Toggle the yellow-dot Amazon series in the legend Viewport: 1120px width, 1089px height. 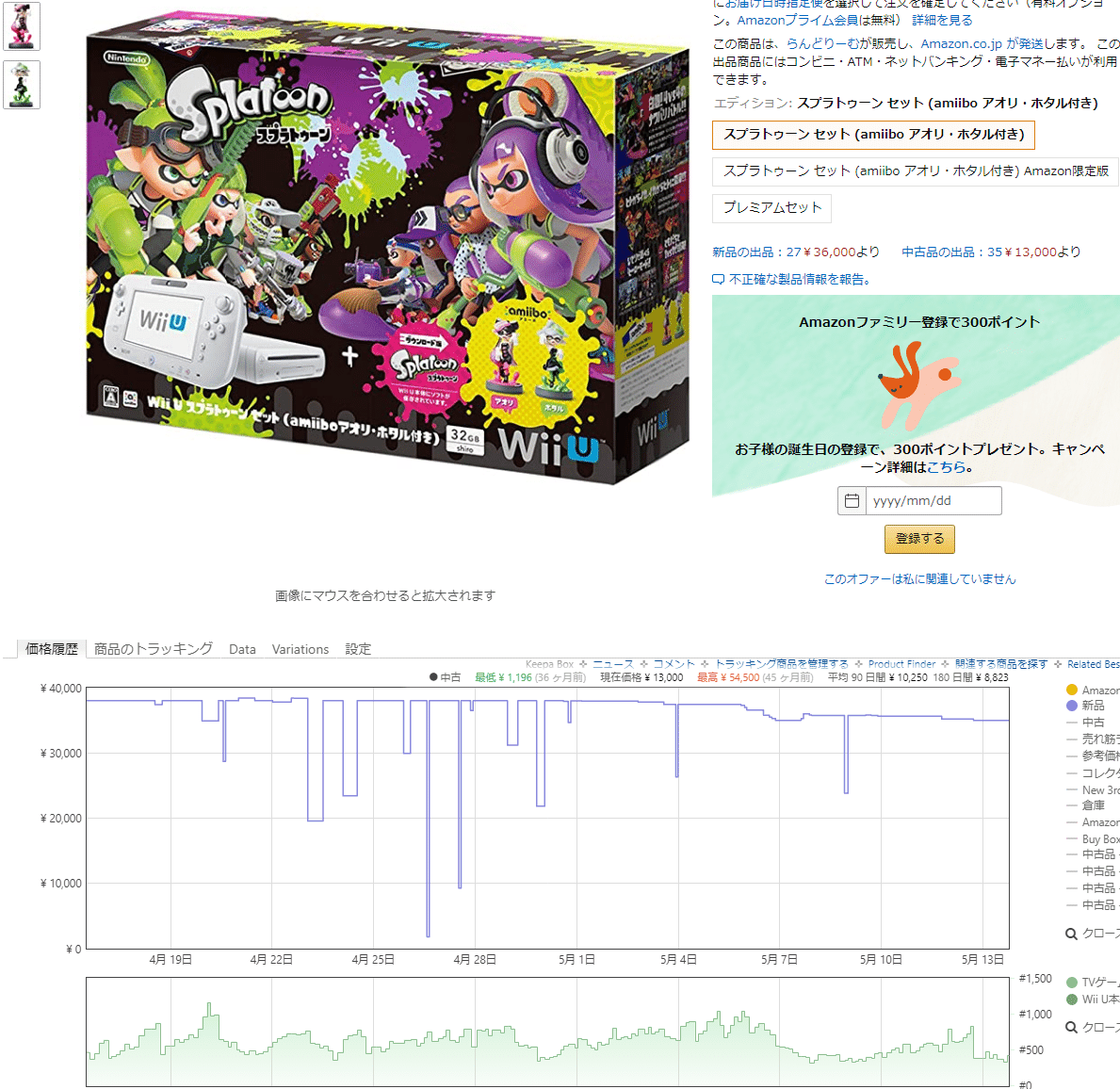click(x=1093, y=690)
